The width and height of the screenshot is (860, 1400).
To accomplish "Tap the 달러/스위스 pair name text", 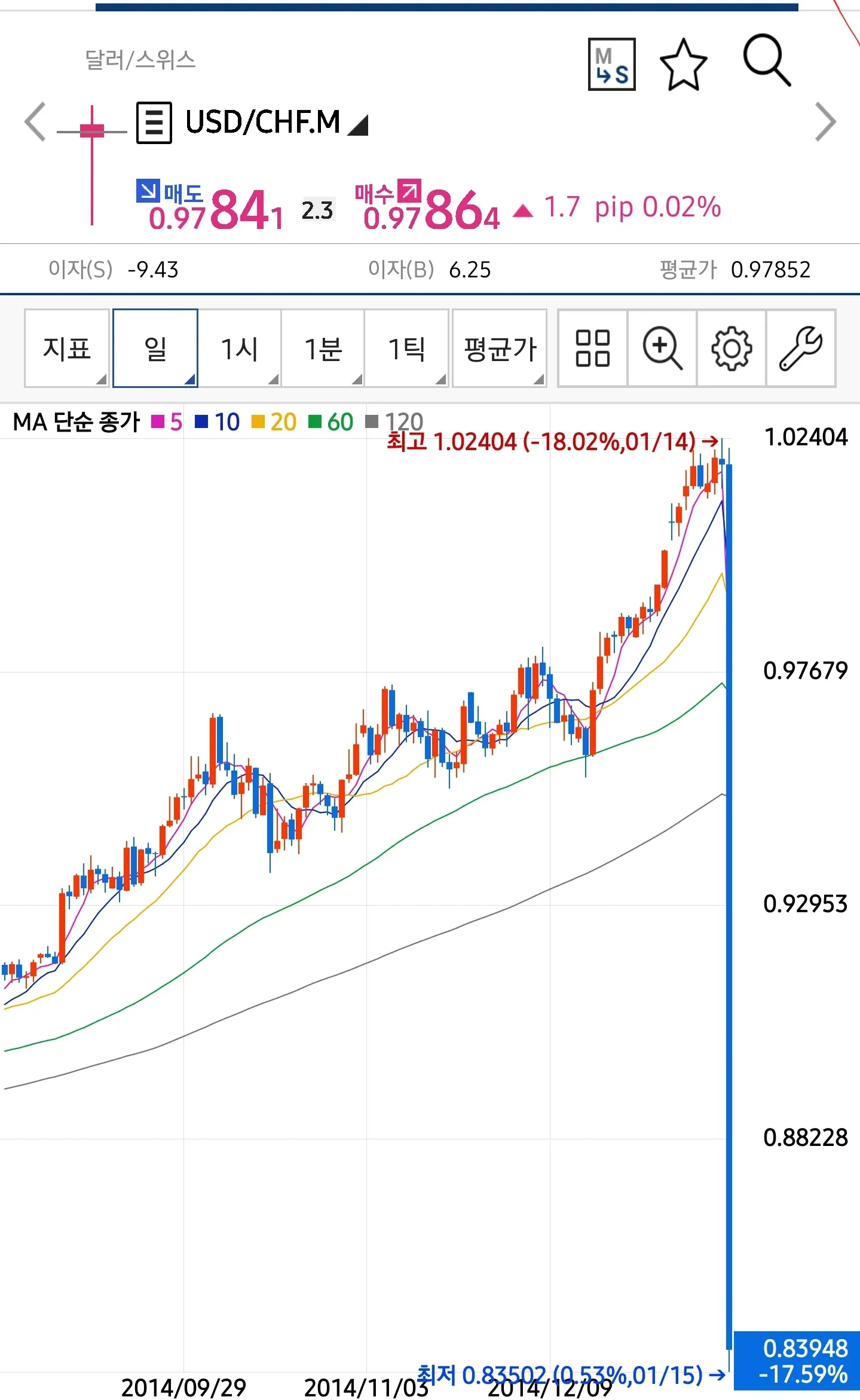I will [x=140, y=60].
